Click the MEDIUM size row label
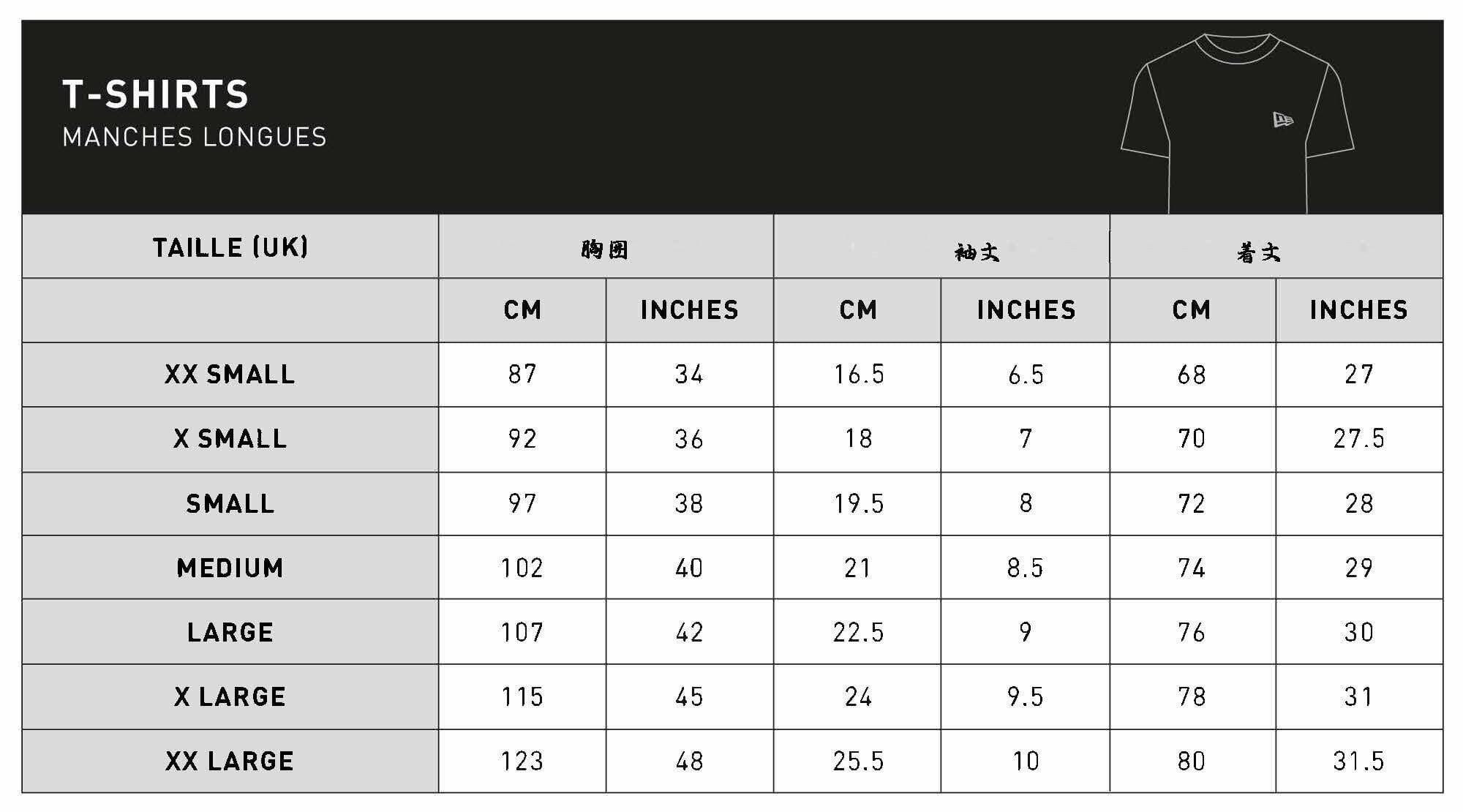1463x812 pixels. pos(230,568)
